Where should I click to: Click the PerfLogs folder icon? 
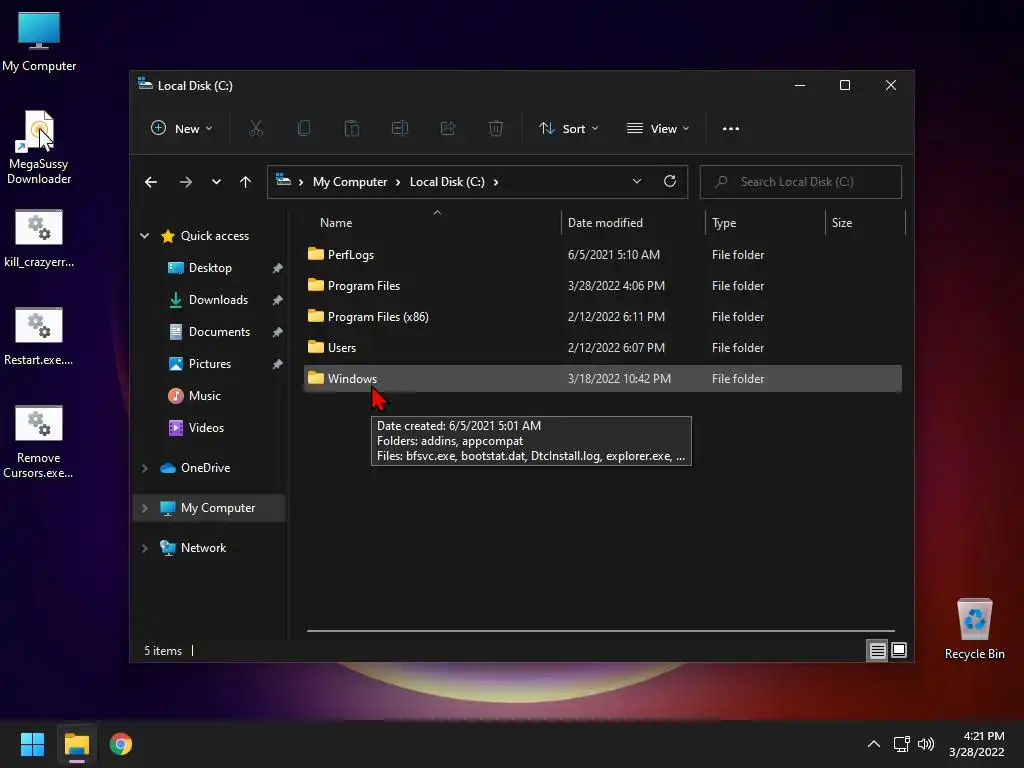316,254
